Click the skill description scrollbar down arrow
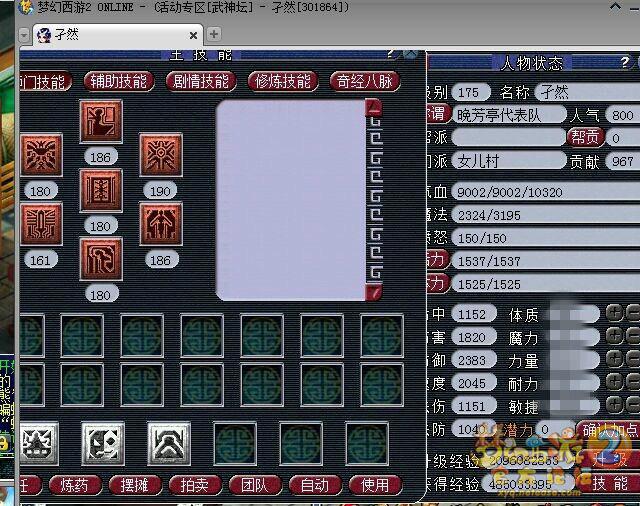 (373, 292)
